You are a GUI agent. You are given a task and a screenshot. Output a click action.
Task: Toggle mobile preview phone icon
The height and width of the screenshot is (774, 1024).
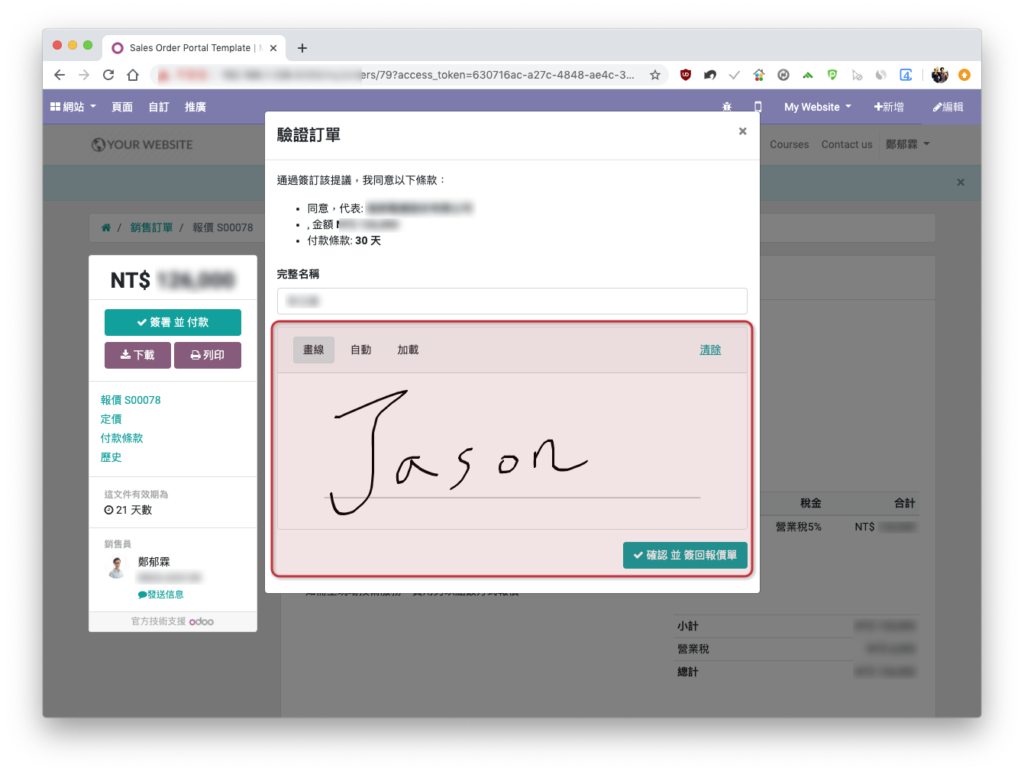[758, 106]
